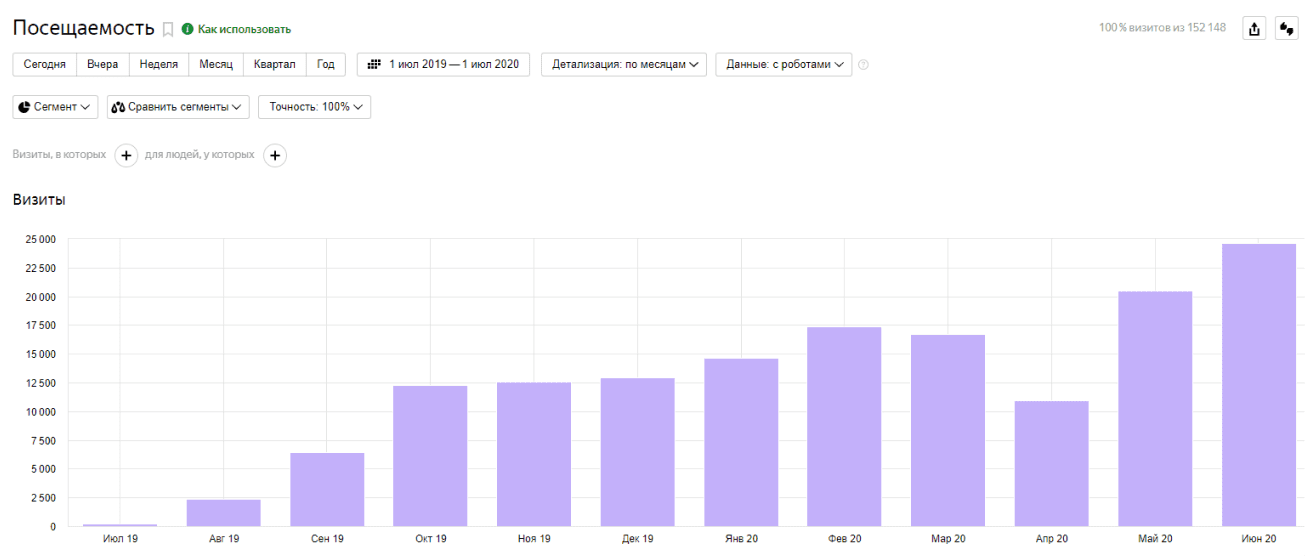
Task: Add a condition for Визиты, в которых
Action: (126, 156)
